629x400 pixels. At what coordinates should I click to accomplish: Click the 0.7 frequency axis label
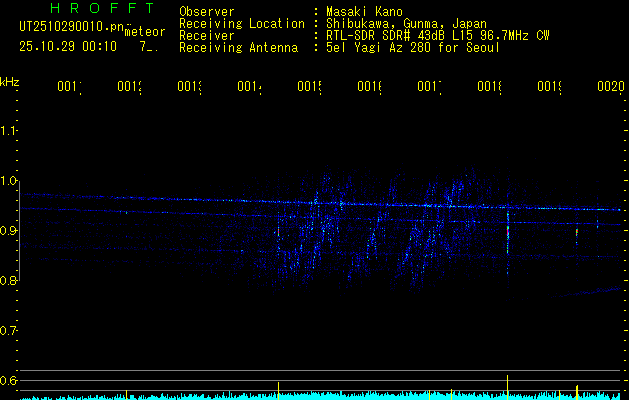tap(10, 330)
